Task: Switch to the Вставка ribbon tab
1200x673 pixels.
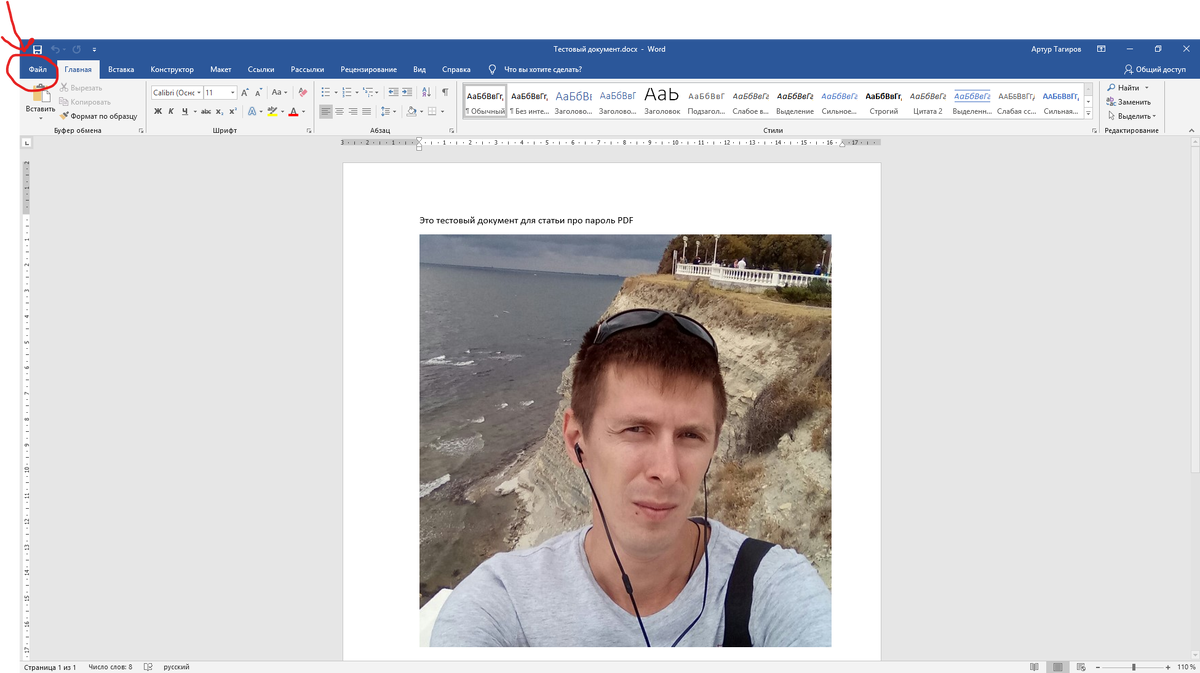Action: coord(121,70)
